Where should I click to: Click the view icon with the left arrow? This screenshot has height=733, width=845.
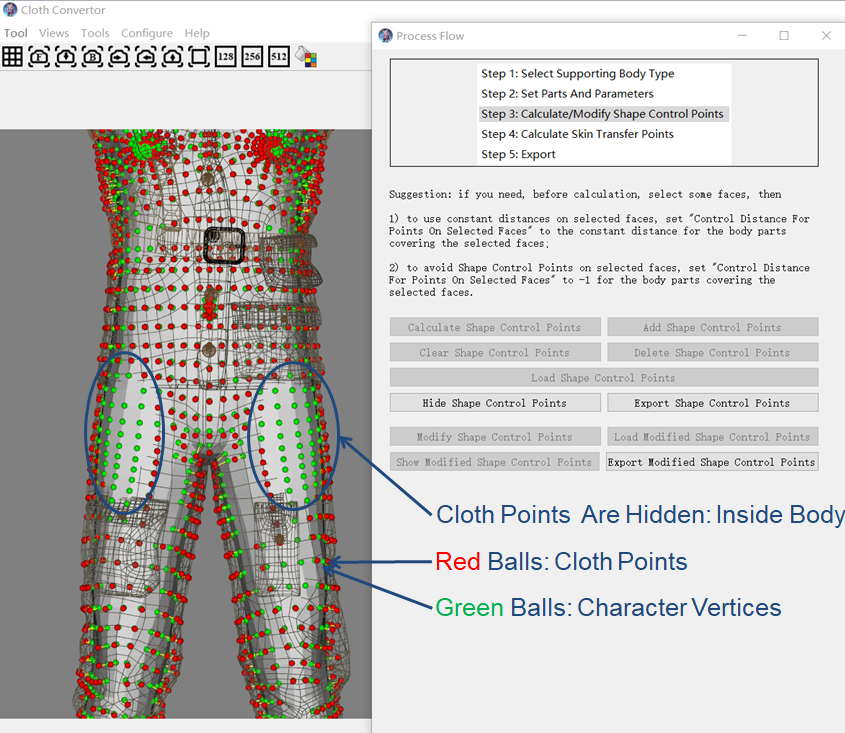(146, 57)
